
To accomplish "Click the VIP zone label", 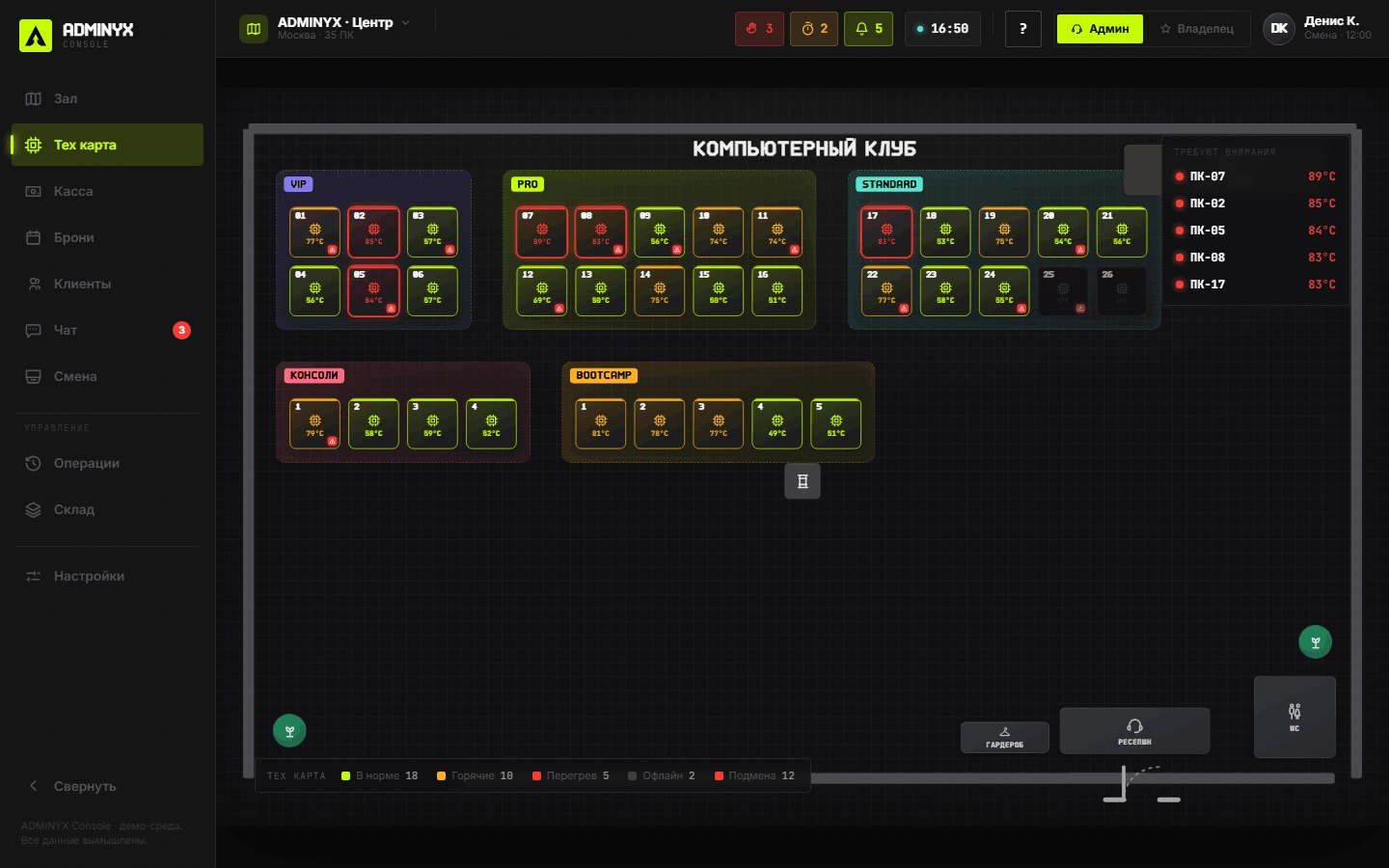I will click(x=298, y=184).
